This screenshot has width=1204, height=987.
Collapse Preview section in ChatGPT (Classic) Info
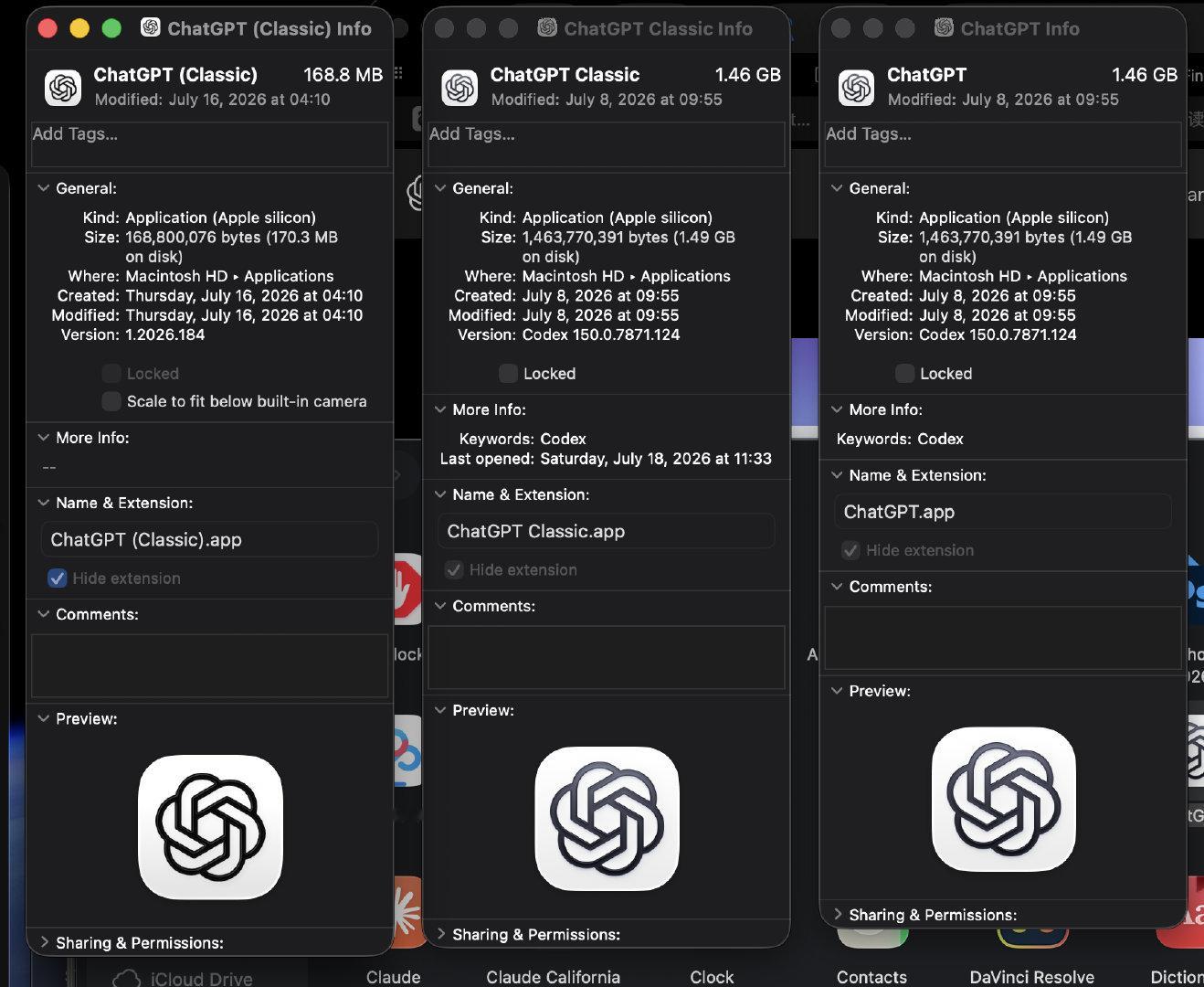(x=43, y=718)
